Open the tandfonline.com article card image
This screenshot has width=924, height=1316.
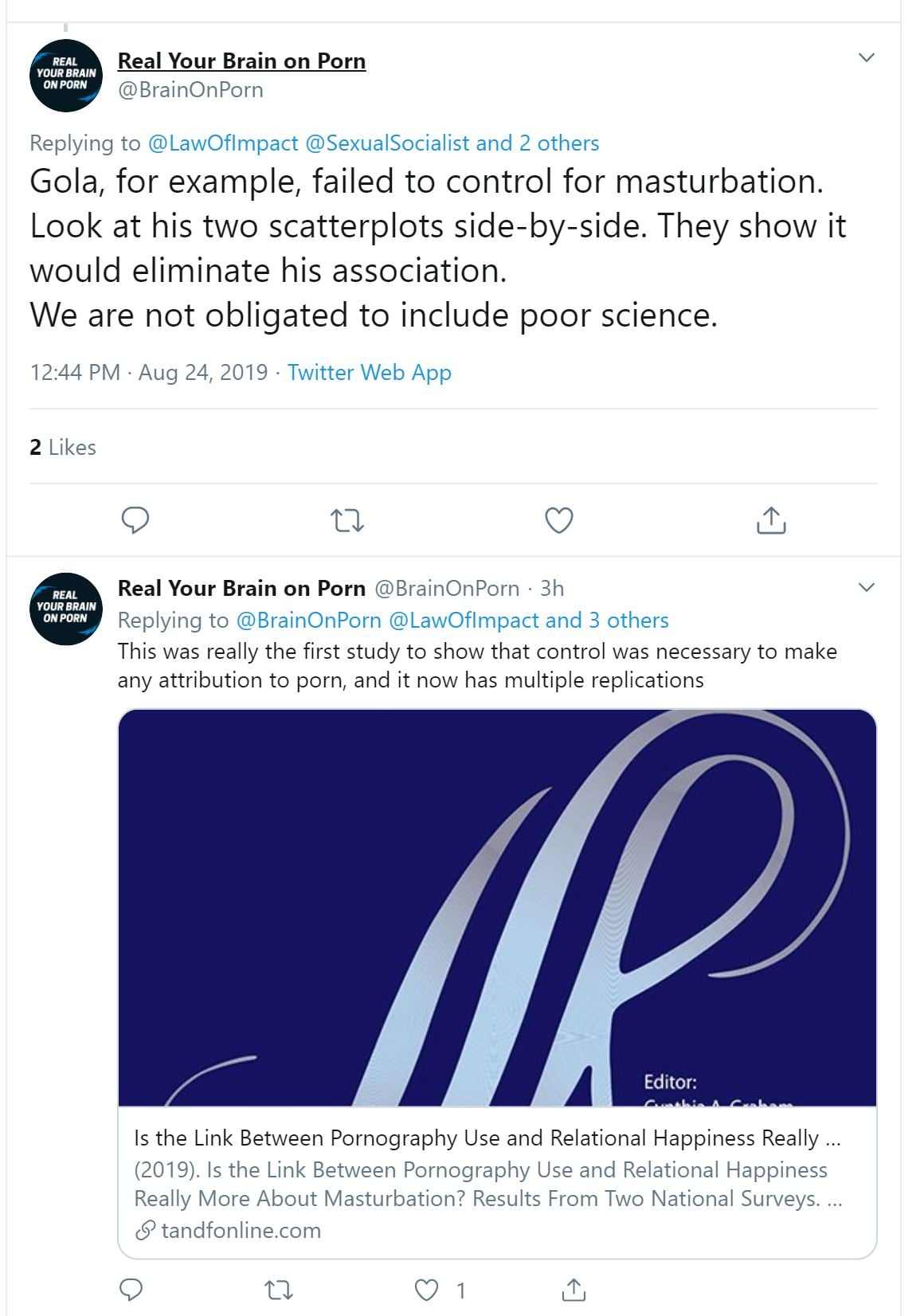pyautogui.click(x=497, y=907)
